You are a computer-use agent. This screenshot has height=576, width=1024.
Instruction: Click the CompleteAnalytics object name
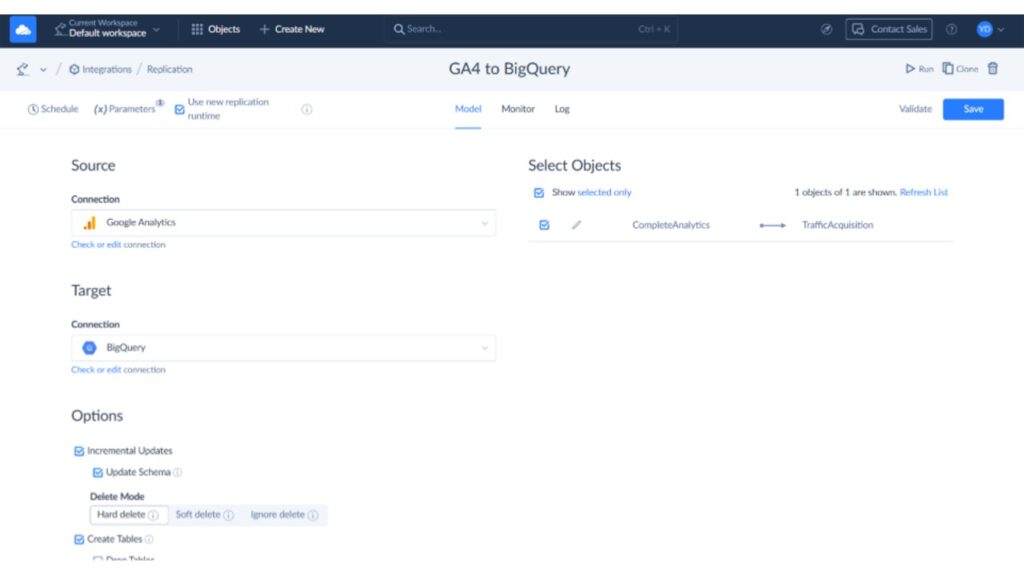(x=671, y=225)
